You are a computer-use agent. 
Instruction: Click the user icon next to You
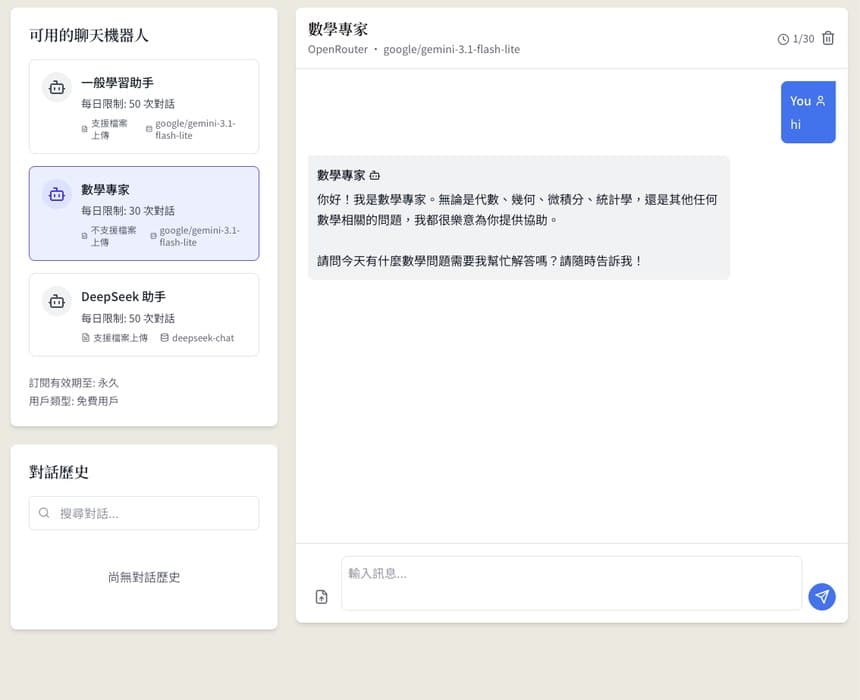pos(821,101)
